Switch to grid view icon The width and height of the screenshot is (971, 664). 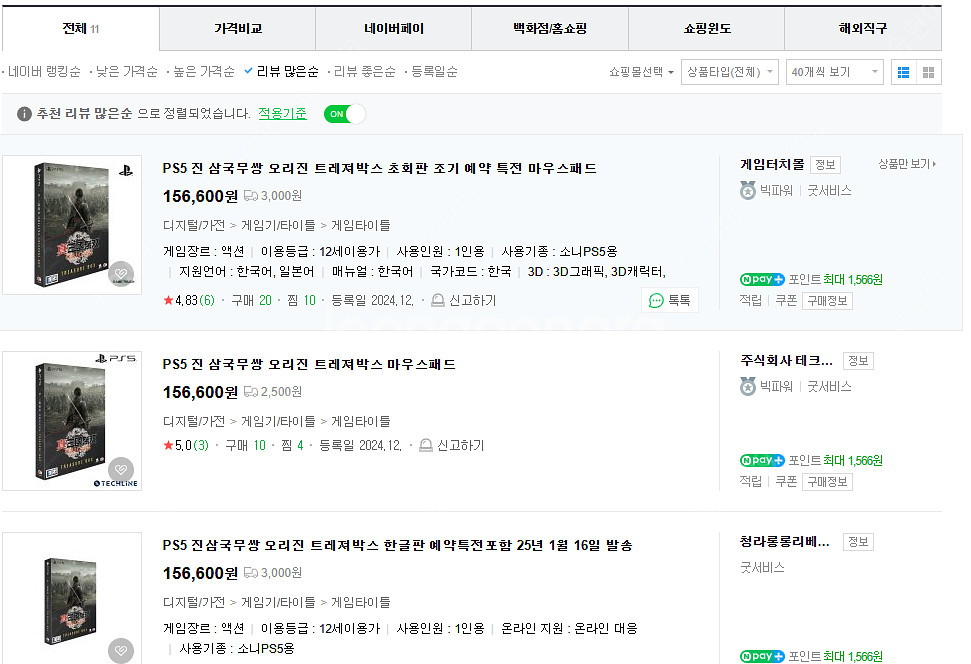tap(928, 72)
